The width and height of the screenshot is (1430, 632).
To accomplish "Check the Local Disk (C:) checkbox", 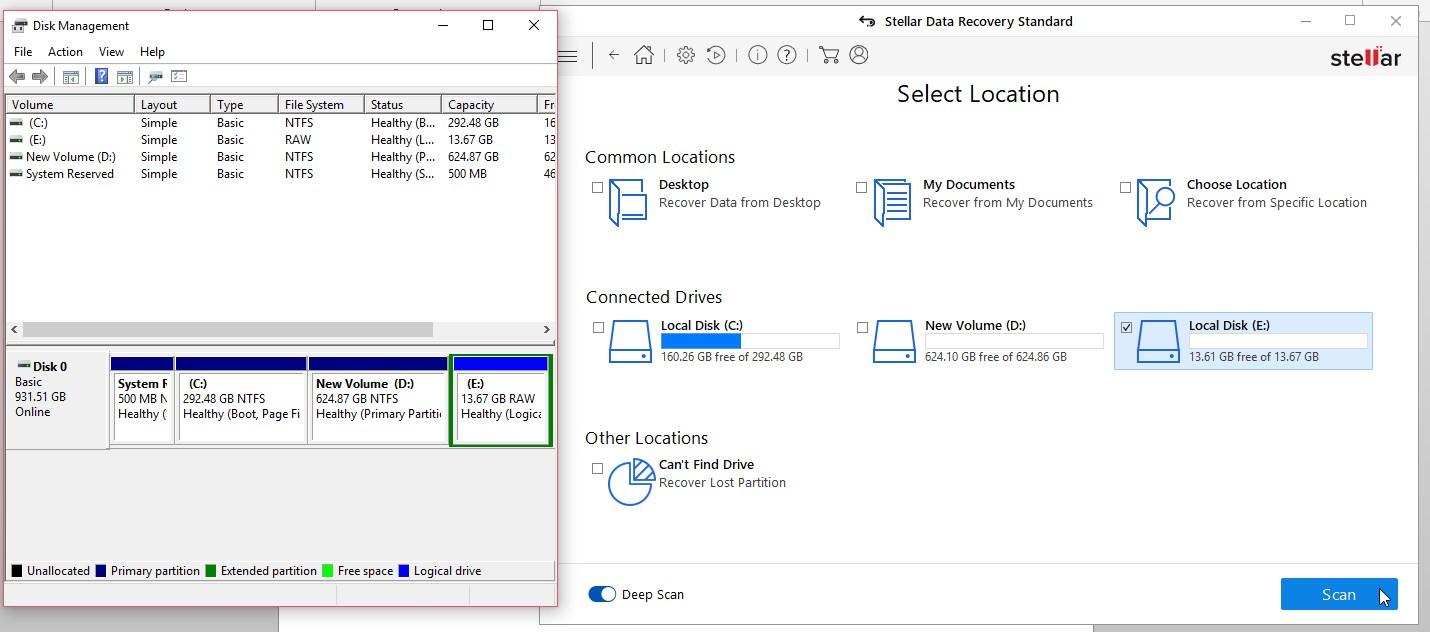I will click(598, 327).
